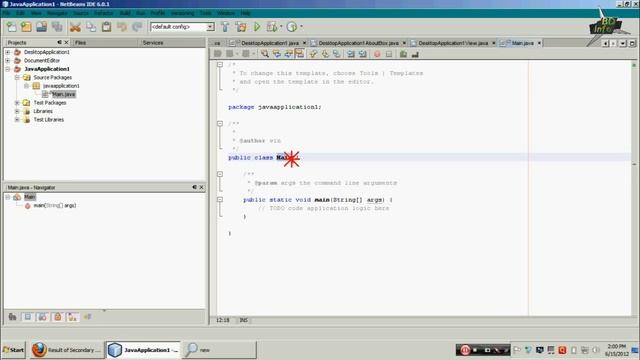Toggle Show Fields filter in Navigator
Image resolution: width=640 pixels, height=360 pixels.
pyautogui.click(x=27, y=317)
